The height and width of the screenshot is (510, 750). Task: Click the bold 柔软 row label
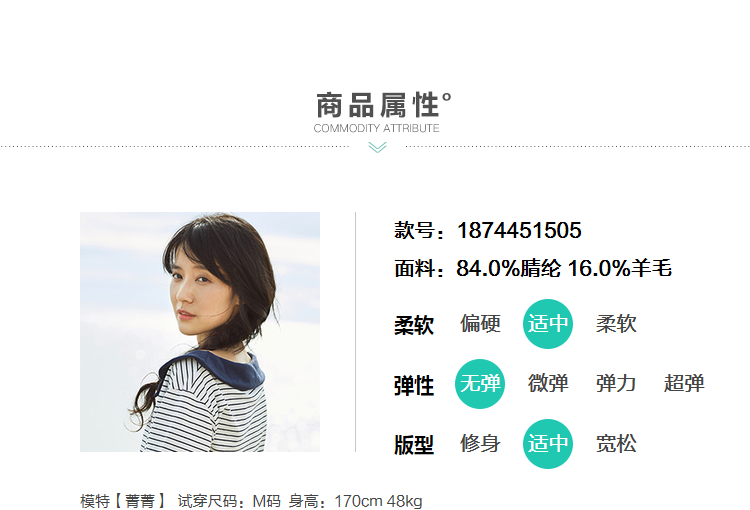[x=414, y=325]
